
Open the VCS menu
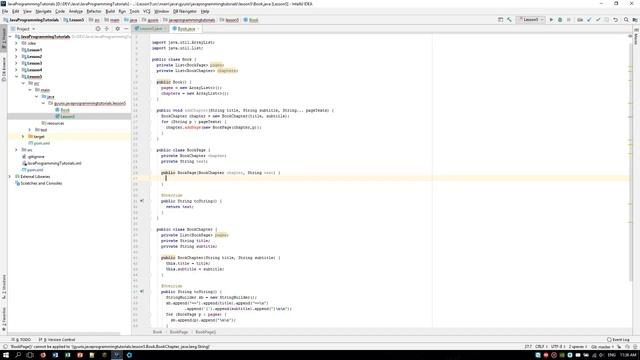pos(147,11)
